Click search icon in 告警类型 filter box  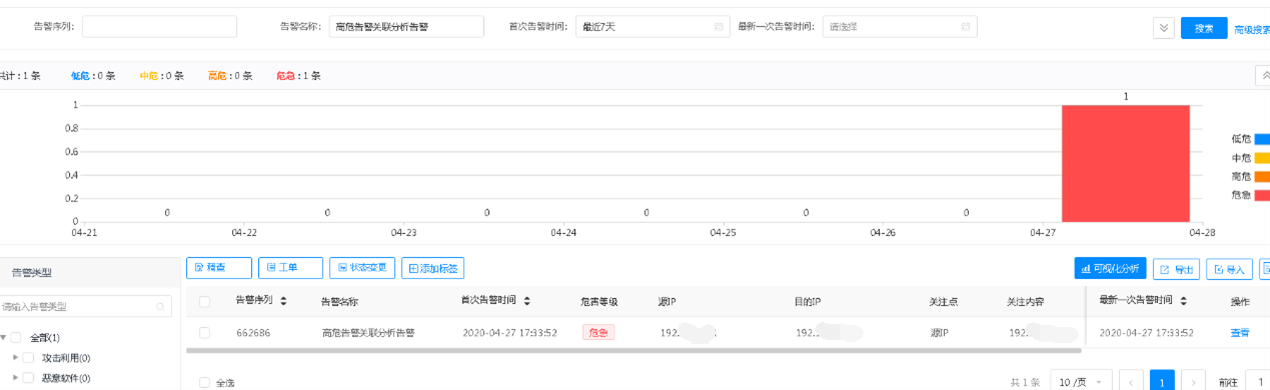159,307
